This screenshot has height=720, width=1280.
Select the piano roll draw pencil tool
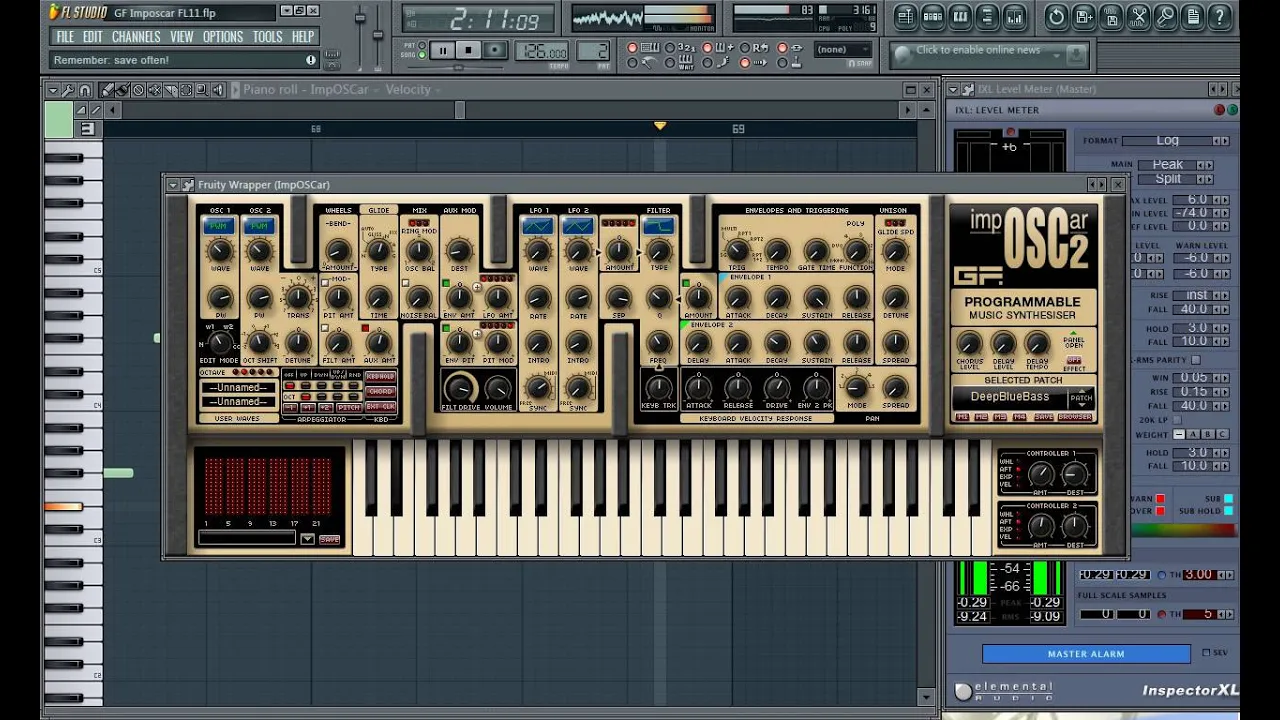coord(107,90)
